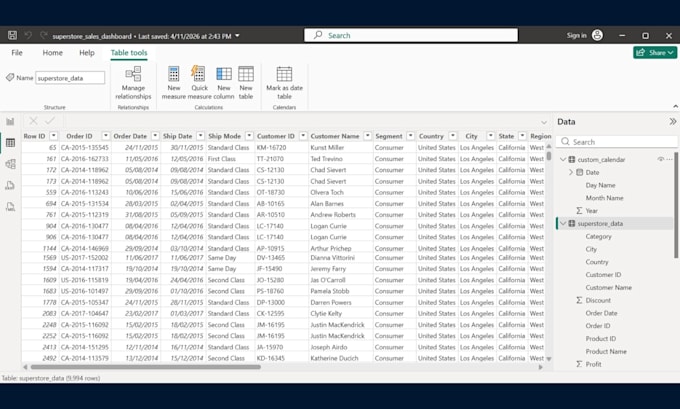Commit formula with the checkmark icon
This screenshot has width=680, height=409.
50,121
